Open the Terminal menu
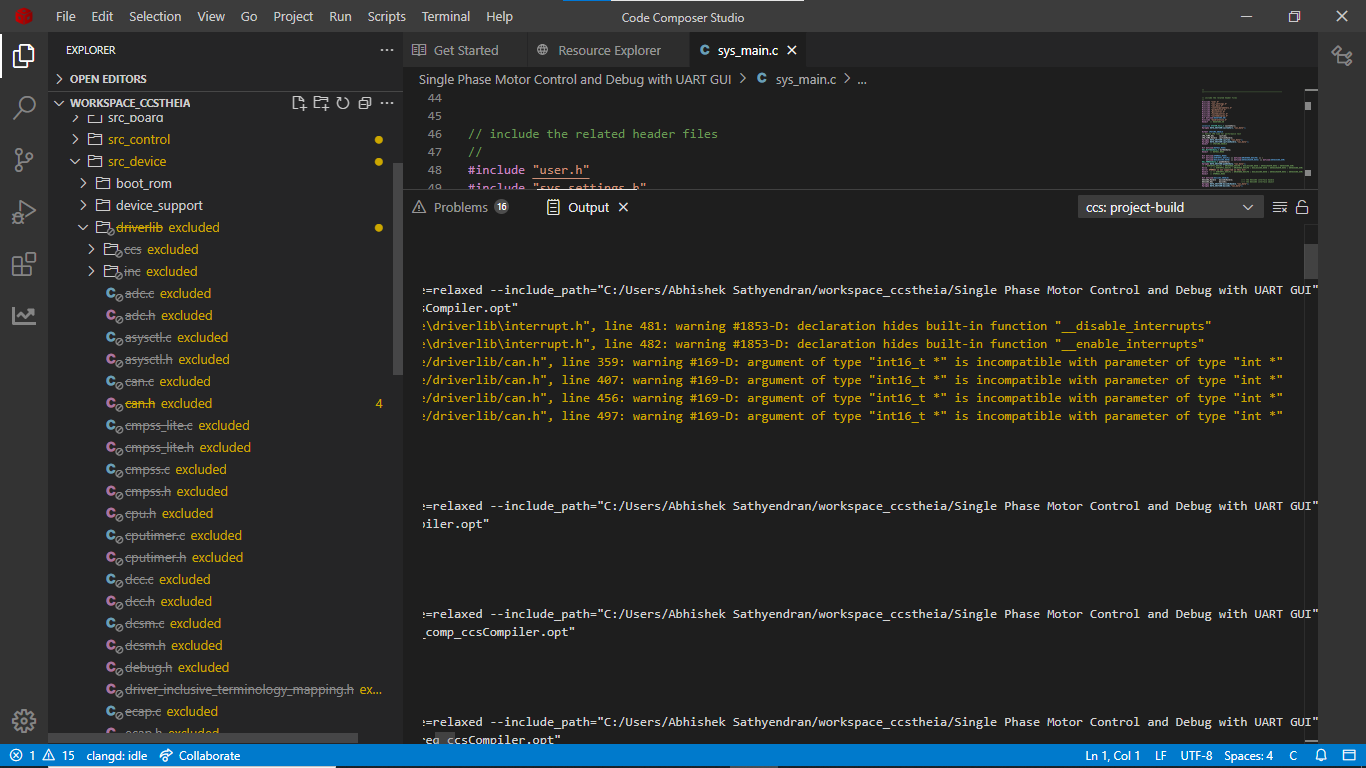 point(445,17)
